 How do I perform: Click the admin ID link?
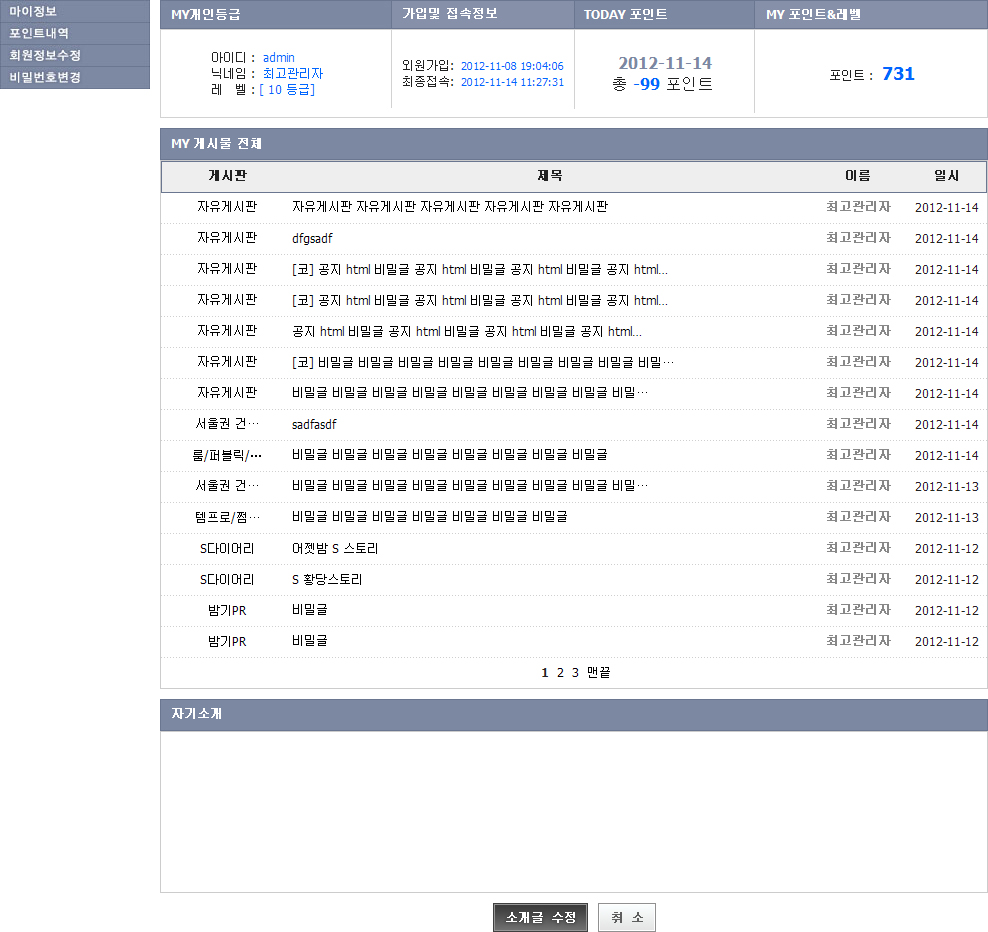(x=278, y=57)
